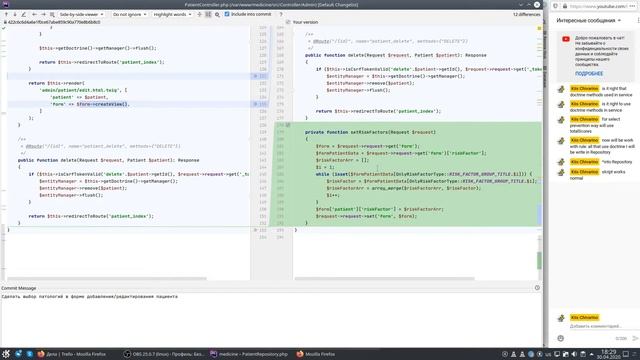Collapse unchanged fragments icon
The width and height of the screenshot is (640, 360).
[200, 14]
